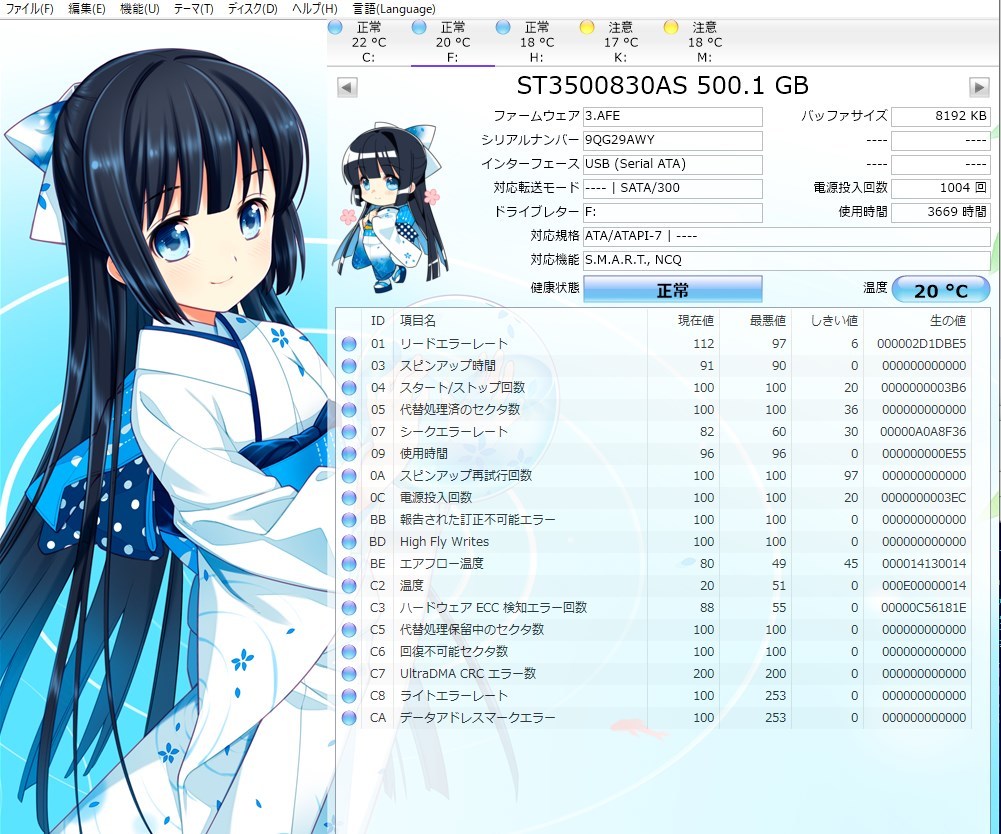Open the 言語(Language) menu
Screen dimensions: 1001x834
tap(394, 9)
